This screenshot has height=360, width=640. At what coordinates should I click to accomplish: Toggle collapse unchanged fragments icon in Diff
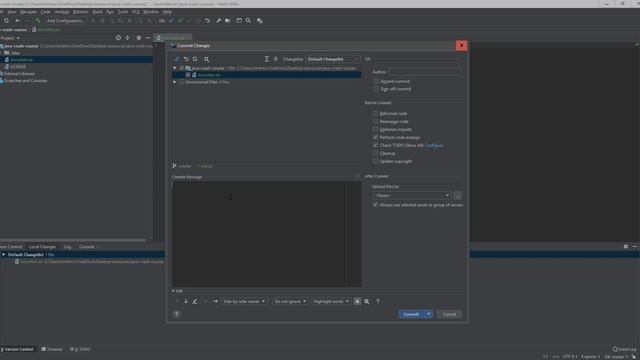[x=357, y=301]
